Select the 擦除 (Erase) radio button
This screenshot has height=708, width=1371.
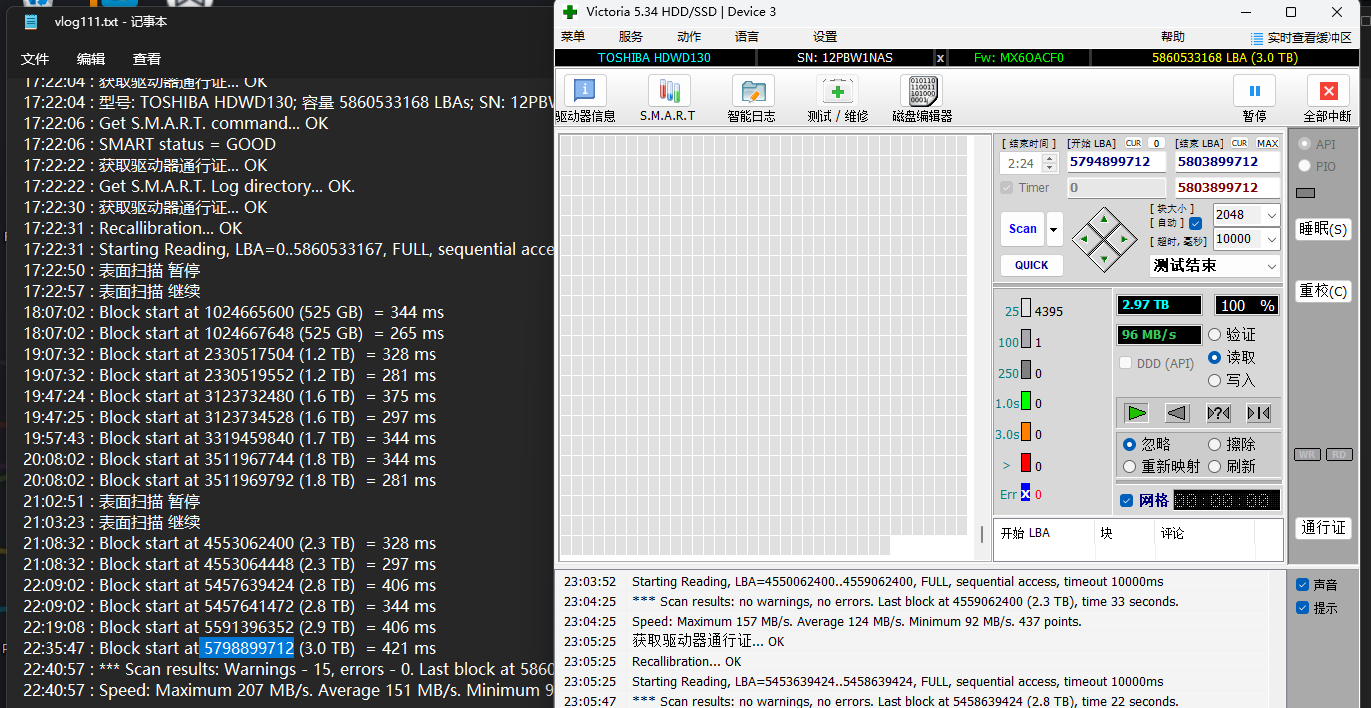(x=1215, y=444)
